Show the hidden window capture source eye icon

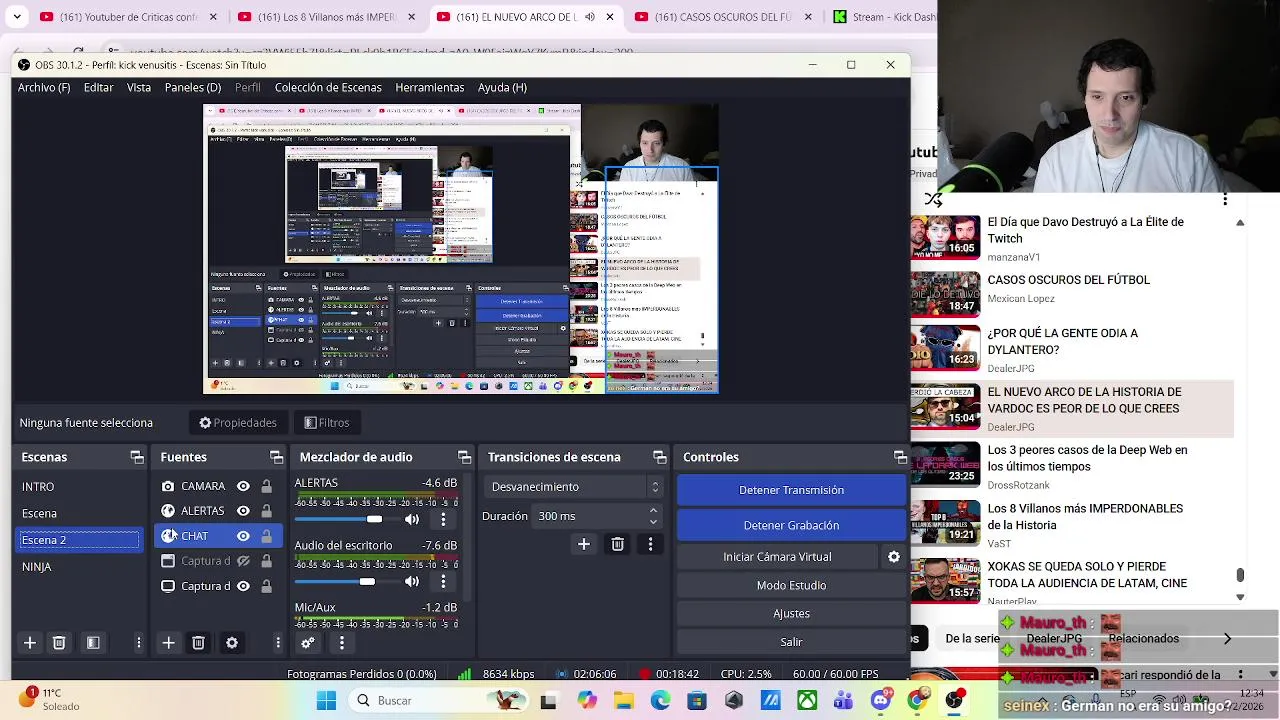243,561
